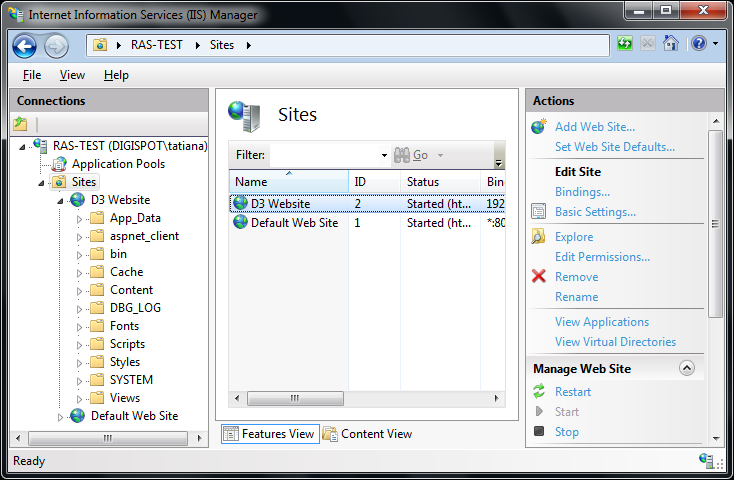Screen dimensions: 734x480
Task: Switch to Content View tab
Action: [367, 434]
